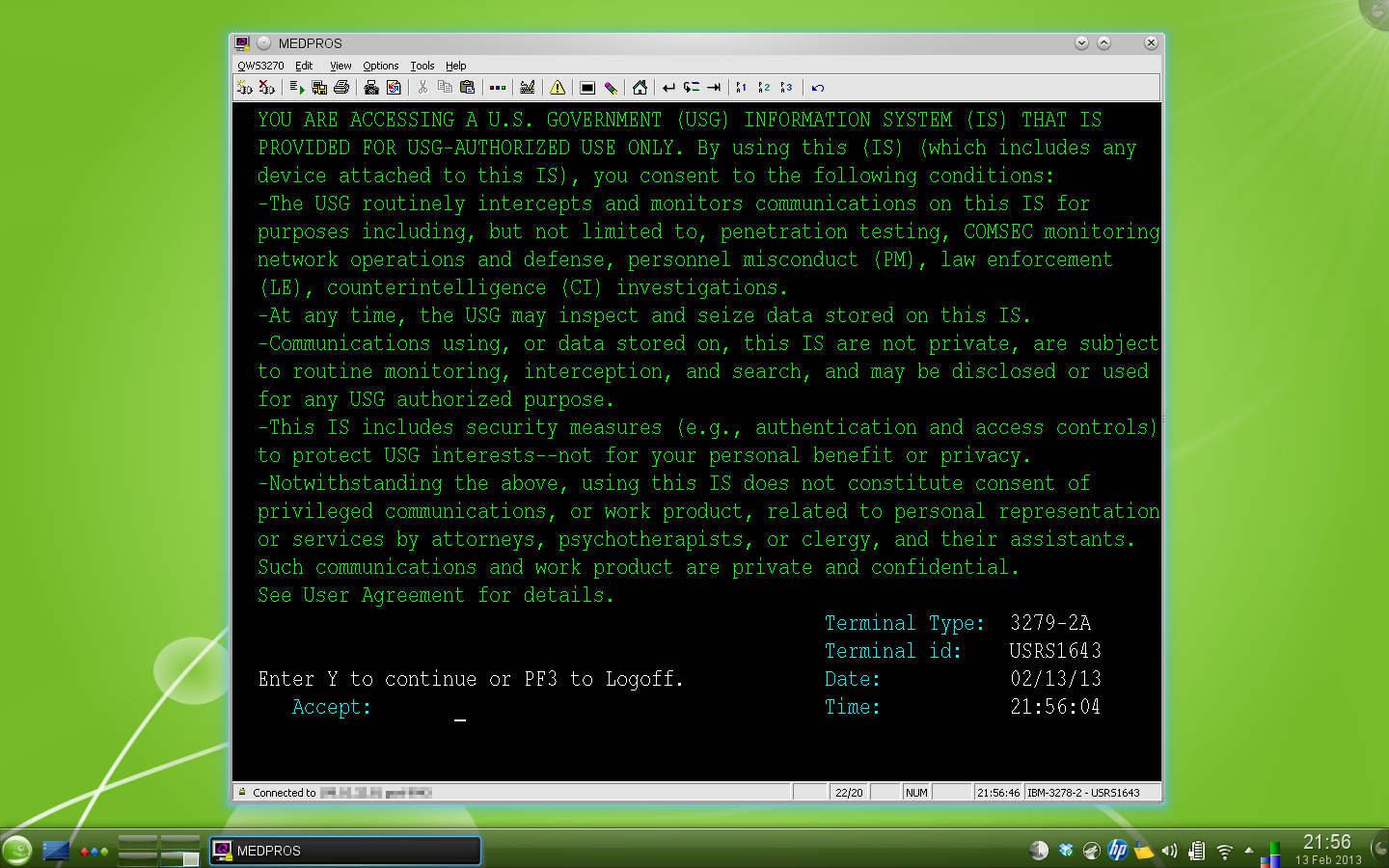1389x868 pixels.
Task: Open the Tools menu
Action: click(422, 66)
